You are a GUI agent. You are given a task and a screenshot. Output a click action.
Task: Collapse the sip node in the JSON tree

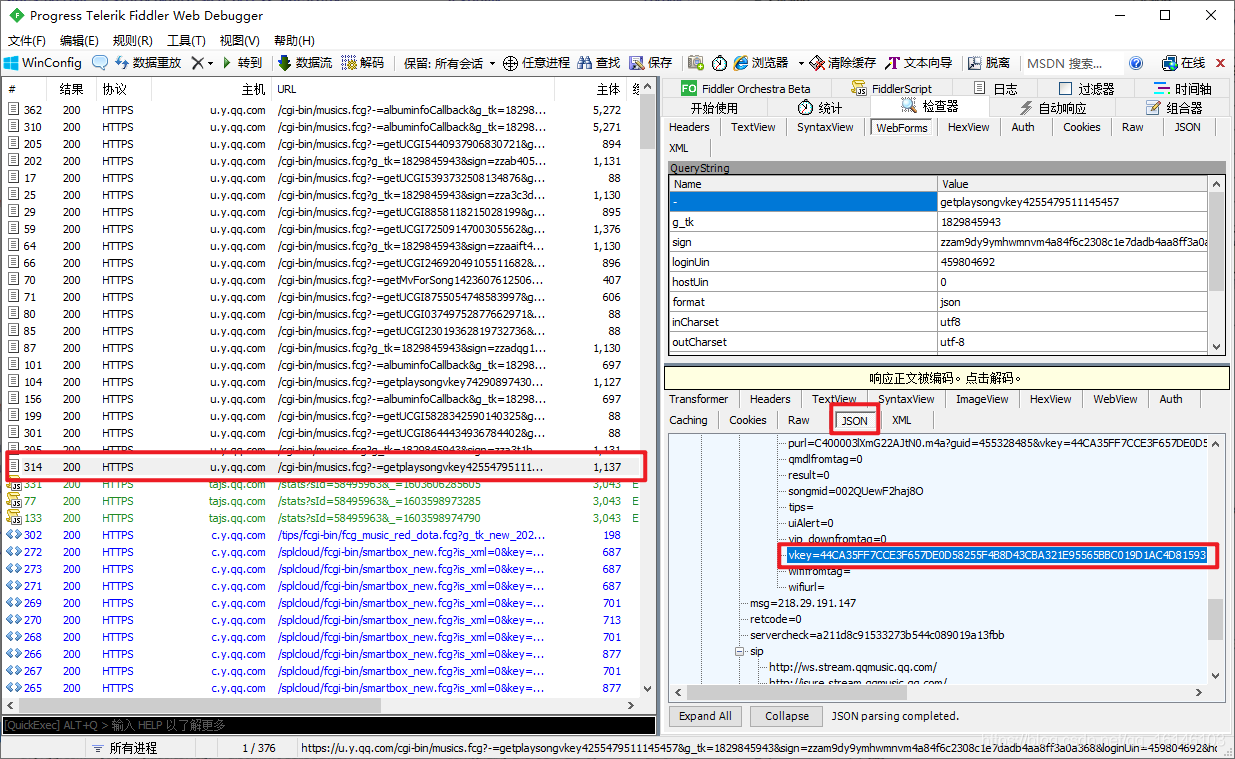click(x=740, y=651)
